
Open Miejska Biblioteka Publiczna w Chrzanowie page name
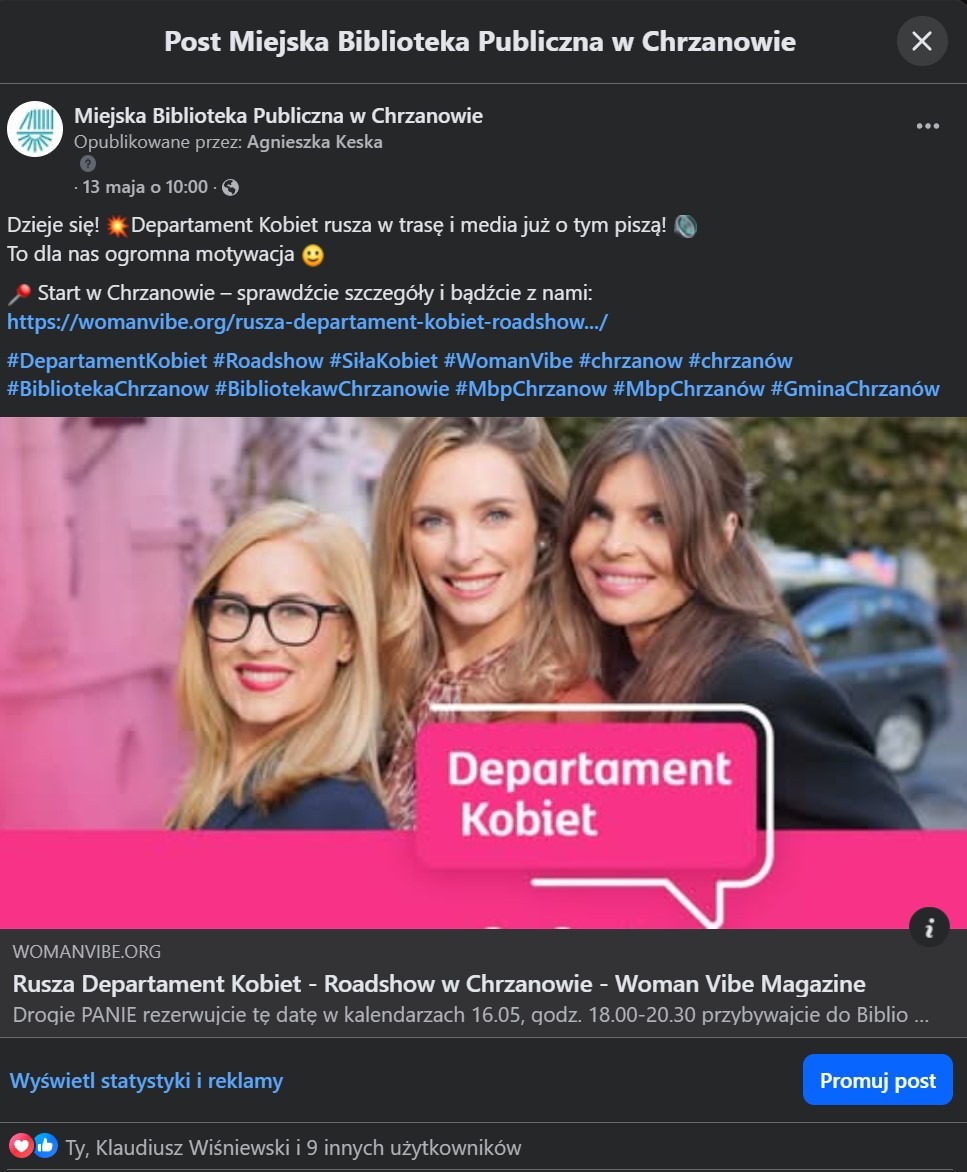278,116
